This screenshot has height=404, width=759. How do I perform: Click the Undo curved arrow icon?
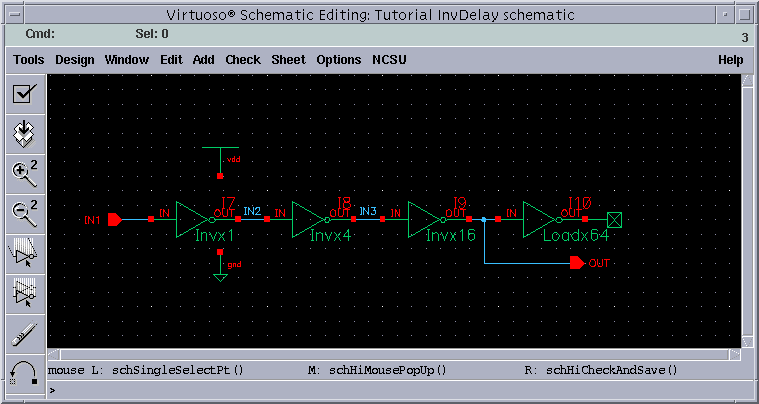point(25,374)
